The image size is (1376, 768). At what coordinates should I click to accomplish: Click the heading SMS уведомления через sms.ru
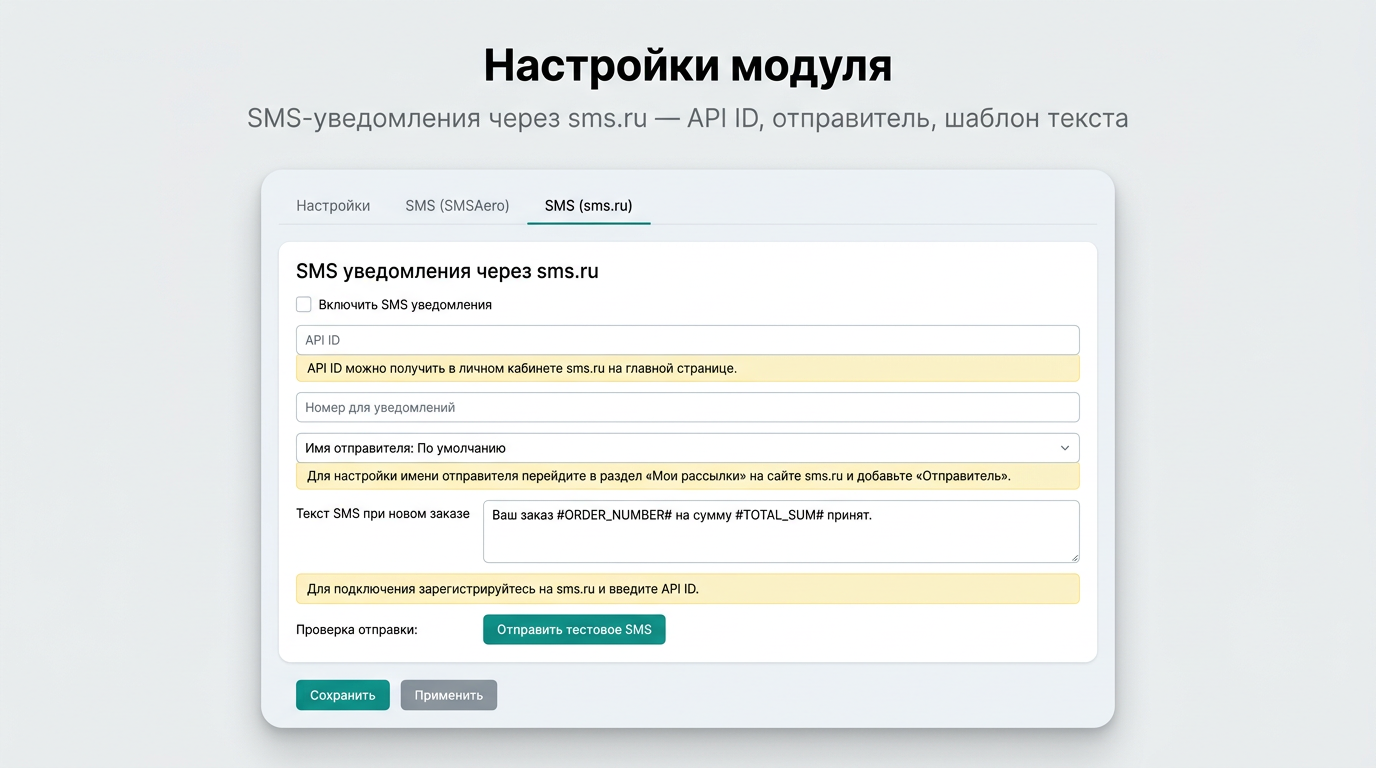pos(447,271)
